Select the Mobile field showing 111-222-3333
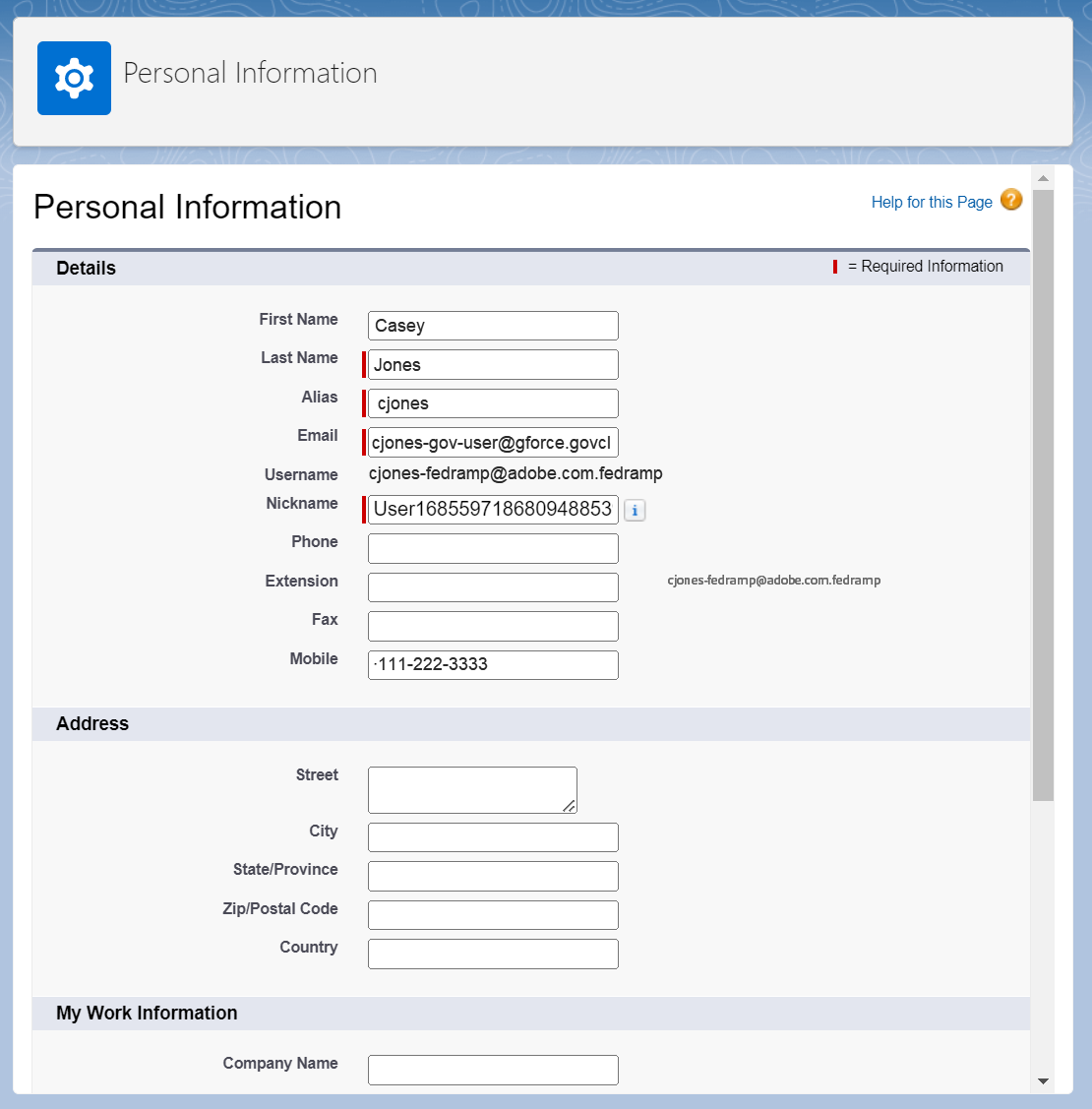Viewport: 1092px width, 1109px height. click(492, 664)
